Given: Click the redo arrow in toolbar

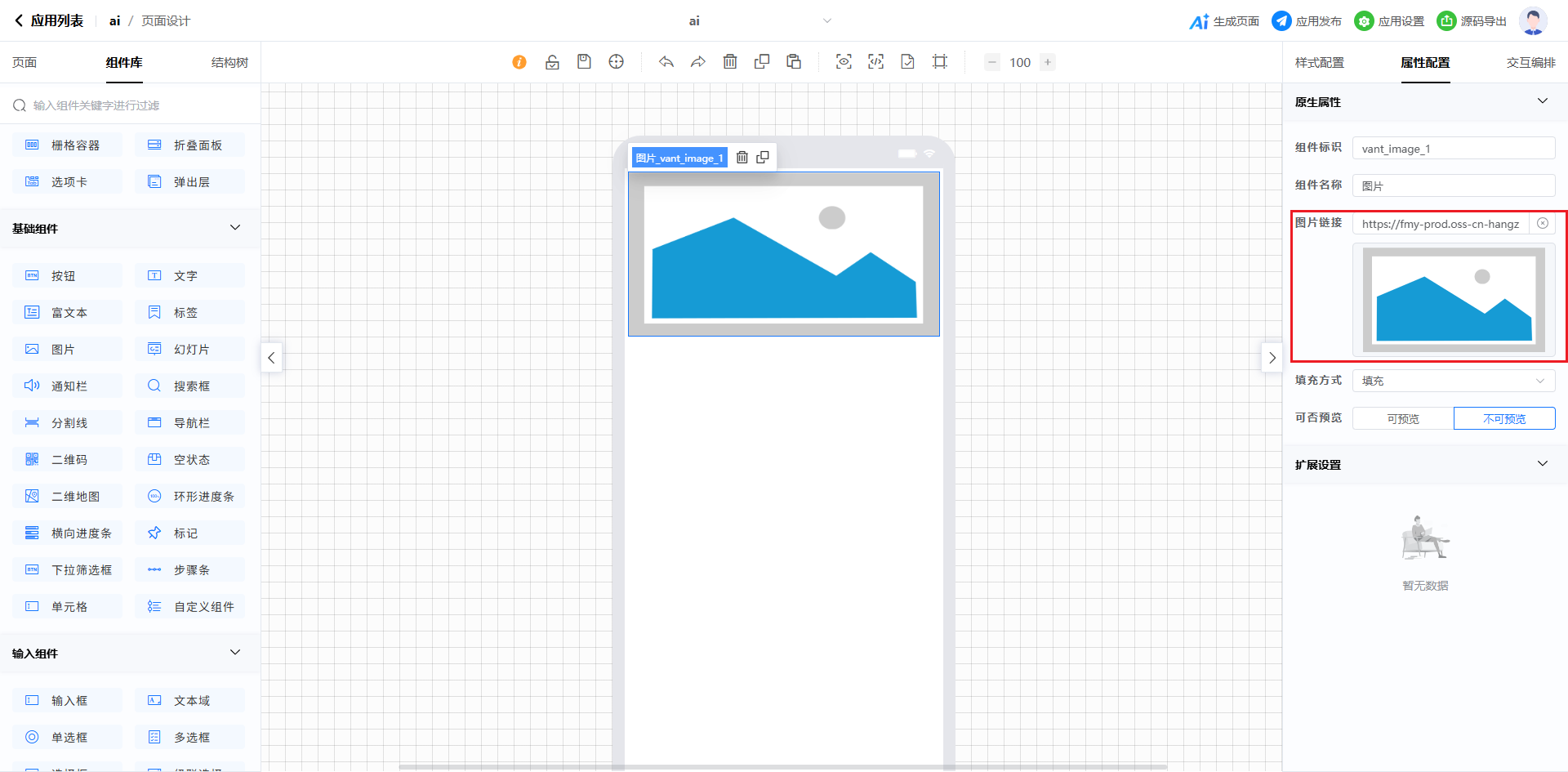Looking at the screenshot, I should [697, 62].
